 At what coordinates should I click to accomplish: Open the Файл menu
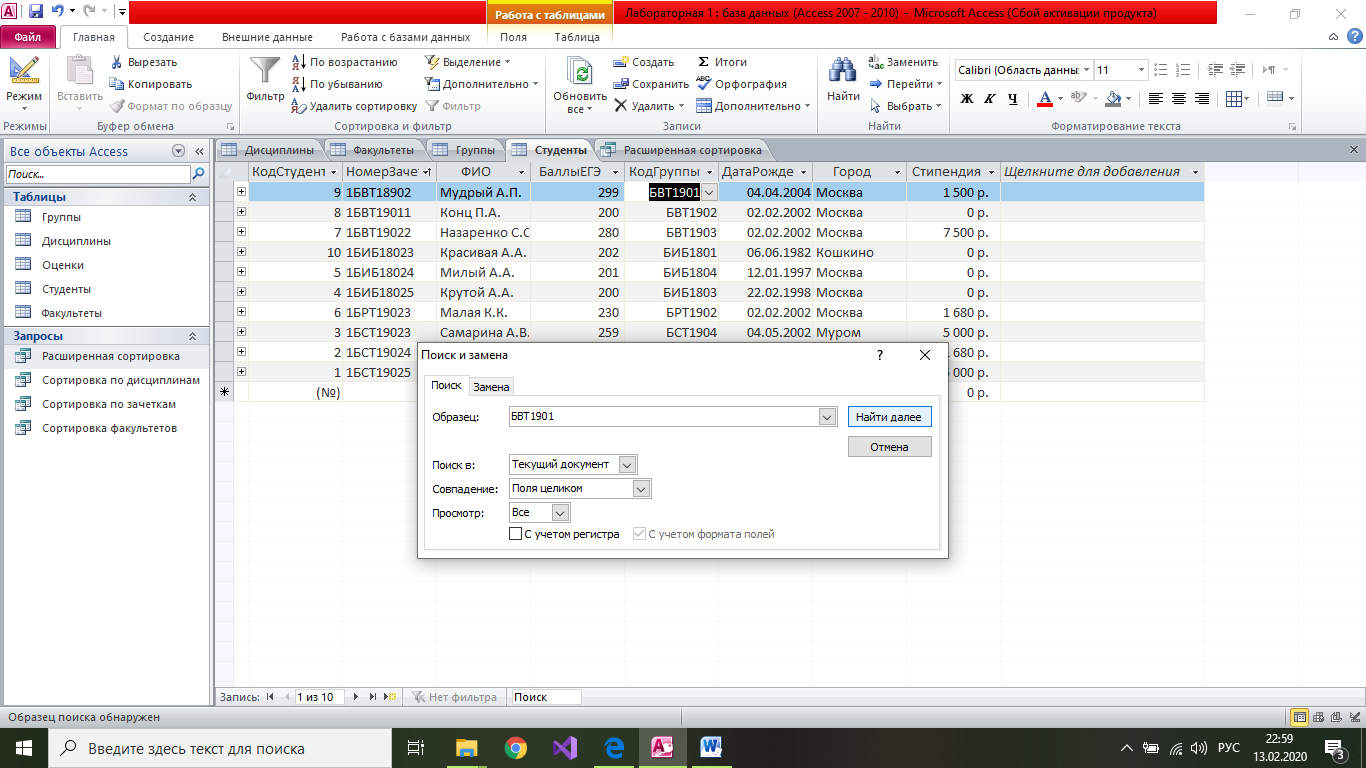[28, 37]
